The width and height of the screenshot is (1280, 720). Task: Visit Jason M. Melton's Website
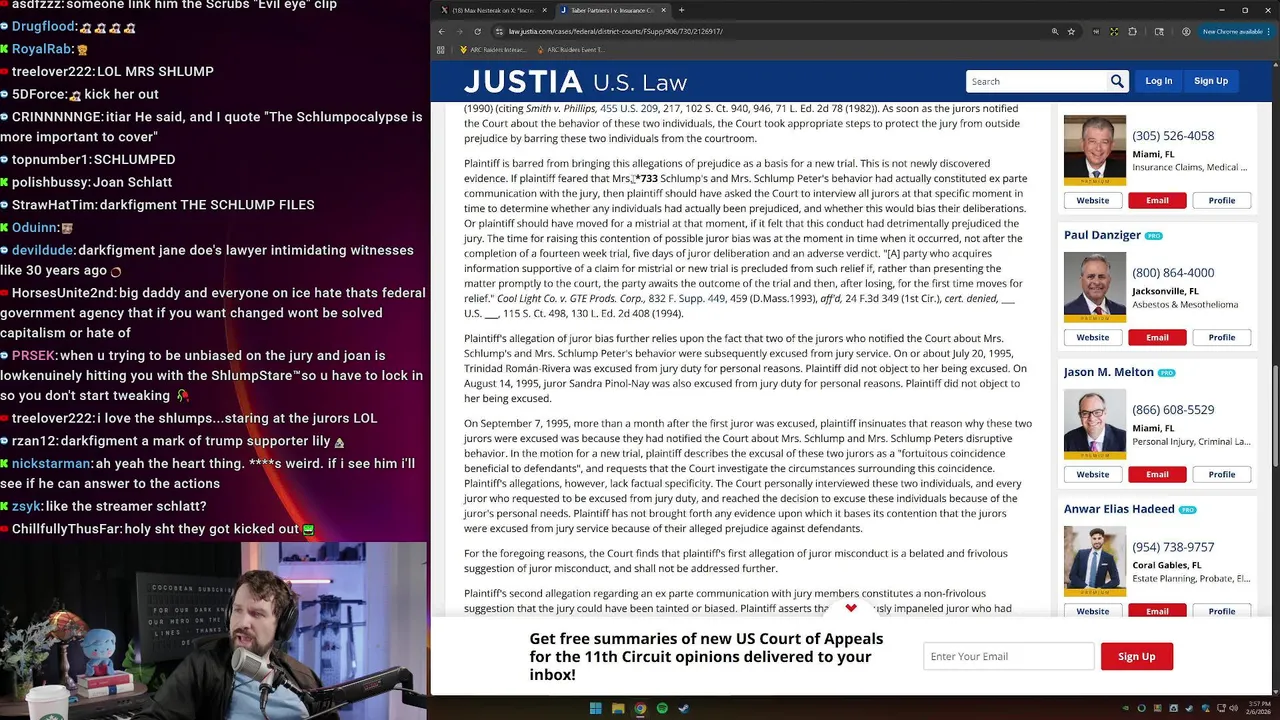[1092, 474]
